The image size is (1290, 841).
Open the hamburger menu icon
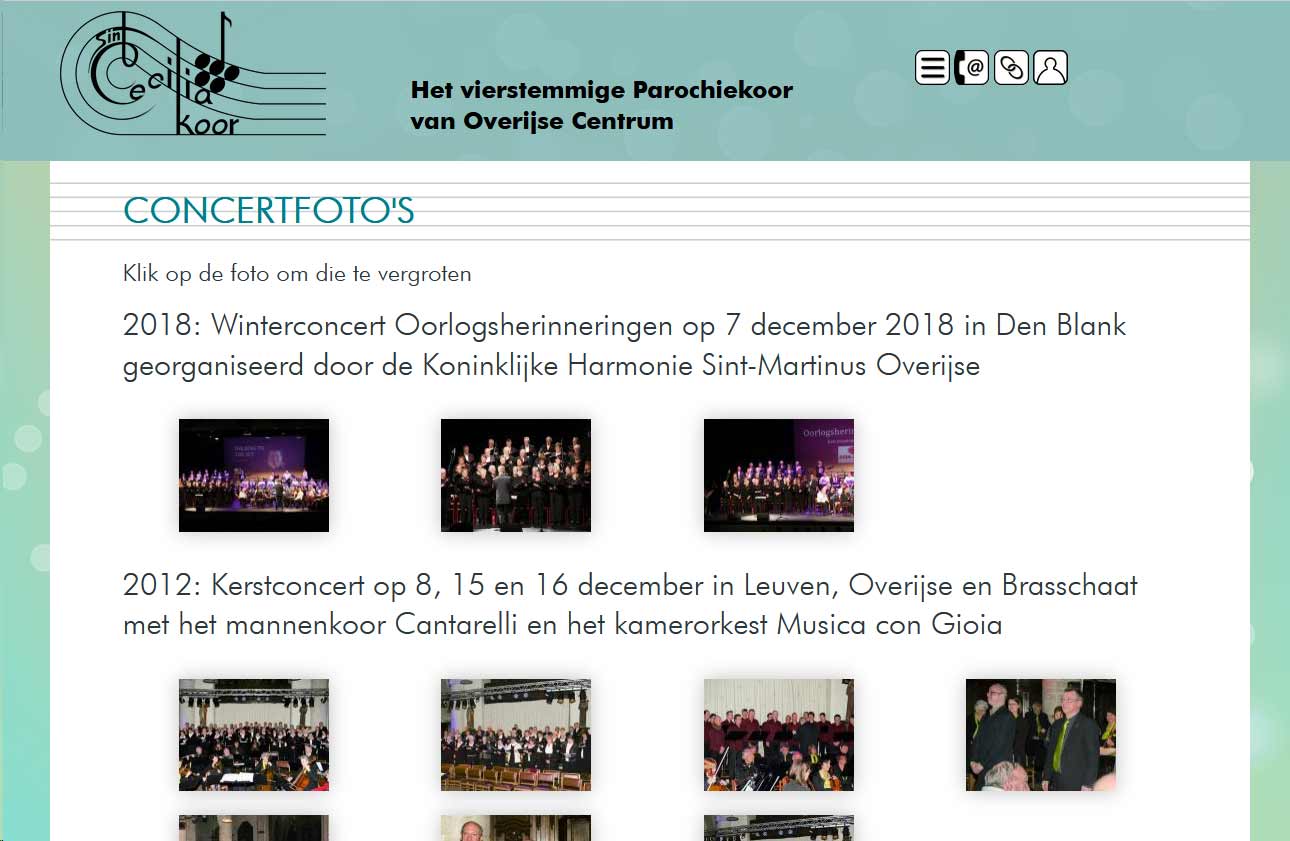tap(932, 68)
